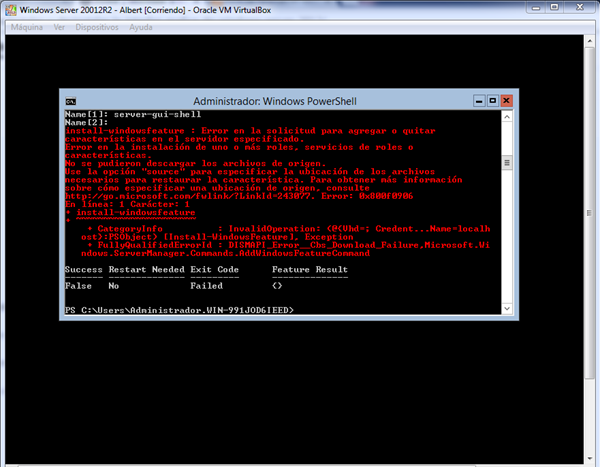Click the 'No' restart needed value

click(114, 286)
